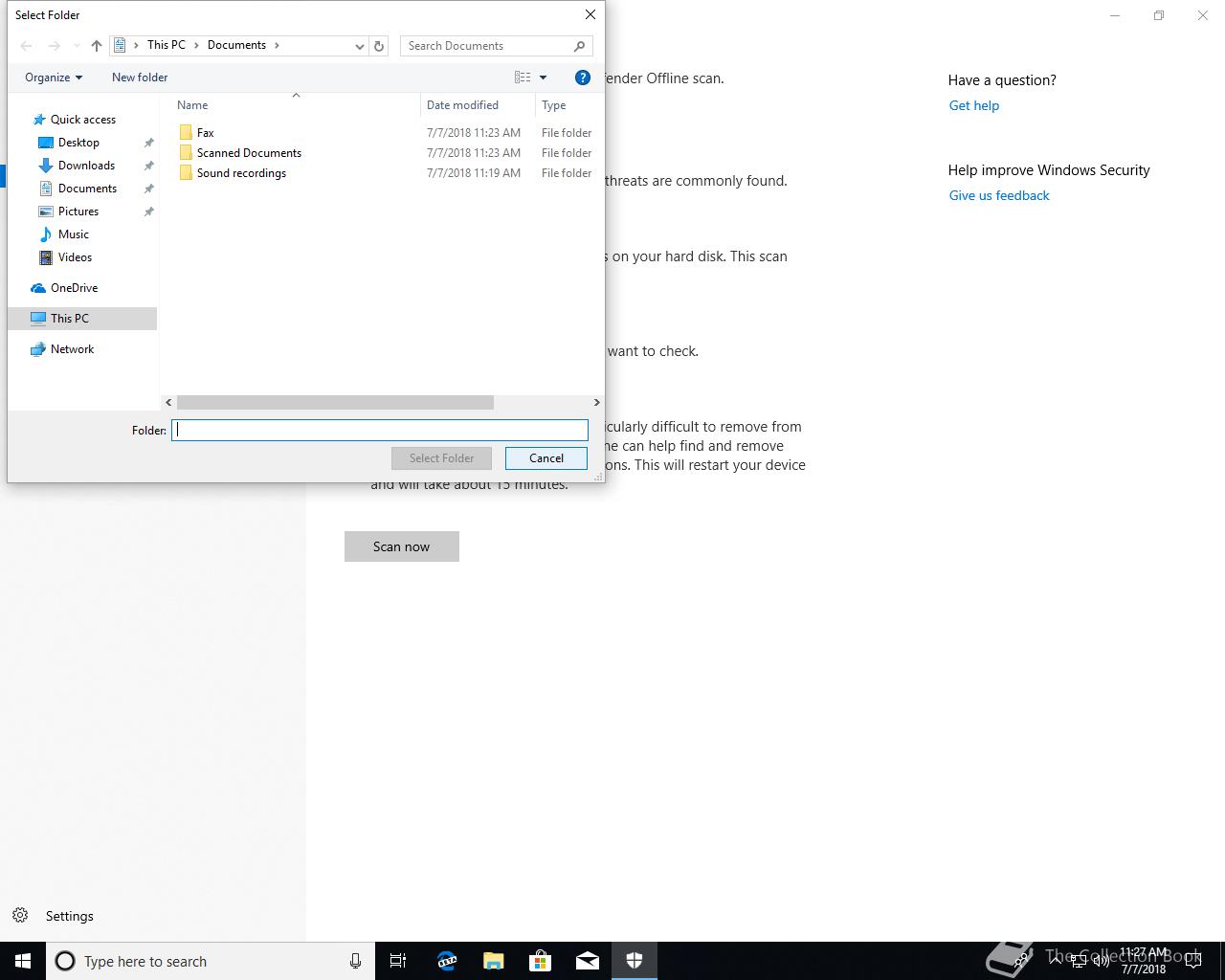Click the volume icon in system tray
This screenshot has height=980, width=1225.
click(x=1101, y=961)
